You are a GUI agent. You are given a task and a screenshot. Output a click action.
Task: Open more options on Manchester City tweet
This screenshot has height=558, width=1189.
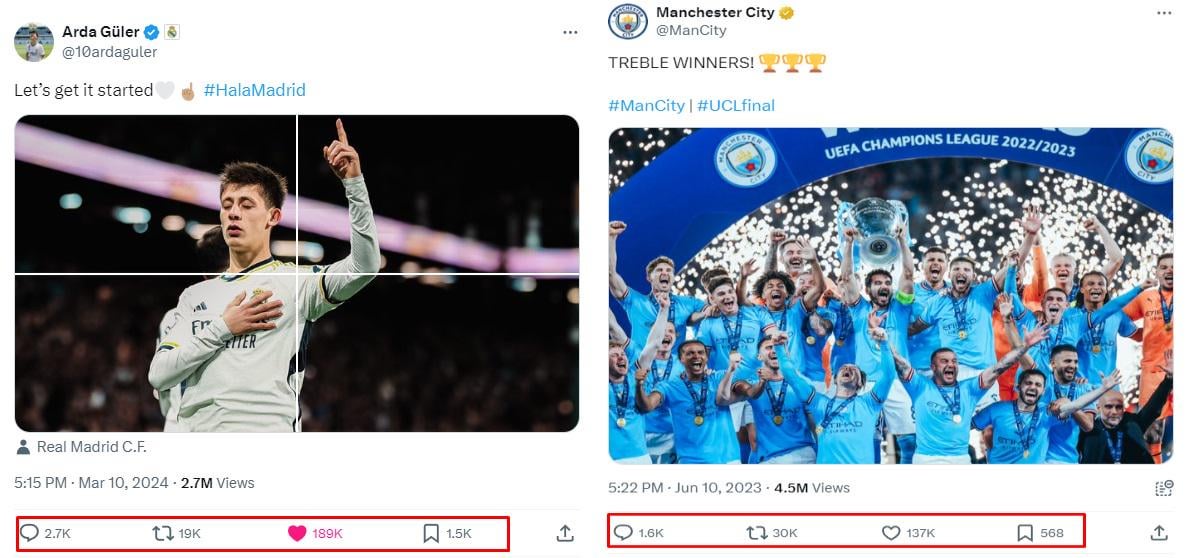(1163, 13)
